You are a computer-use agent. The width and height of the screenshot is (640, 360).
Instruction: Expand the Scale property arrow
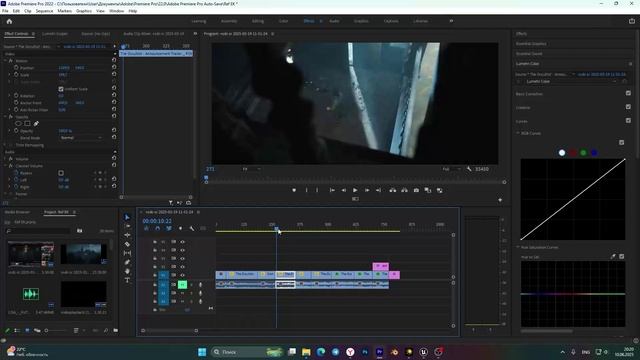9,75
